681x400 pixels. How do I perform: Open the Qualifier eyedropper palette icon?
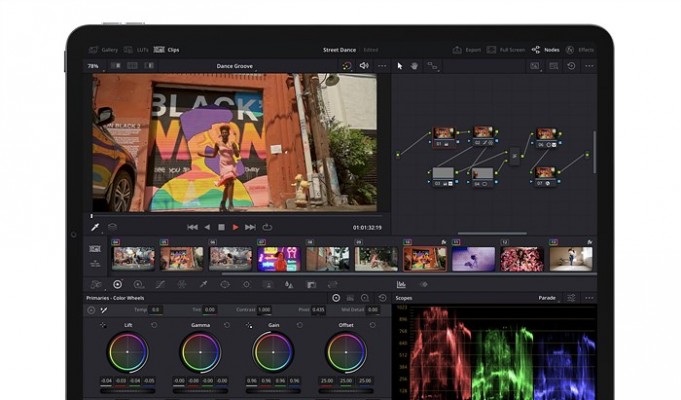pos(203,284)
